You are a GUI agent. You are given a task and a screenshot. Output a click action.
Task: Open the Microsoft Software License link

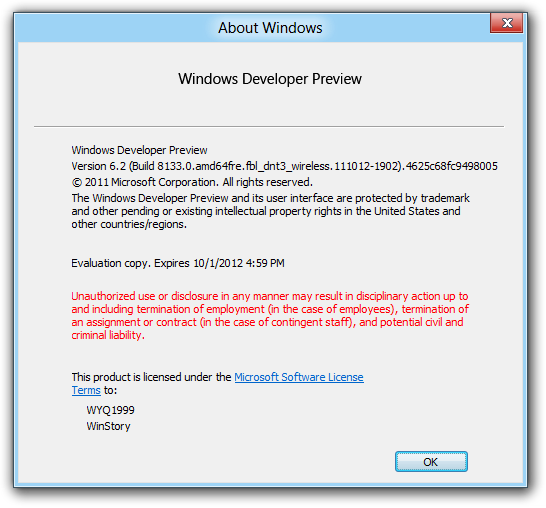coord(299,377)
